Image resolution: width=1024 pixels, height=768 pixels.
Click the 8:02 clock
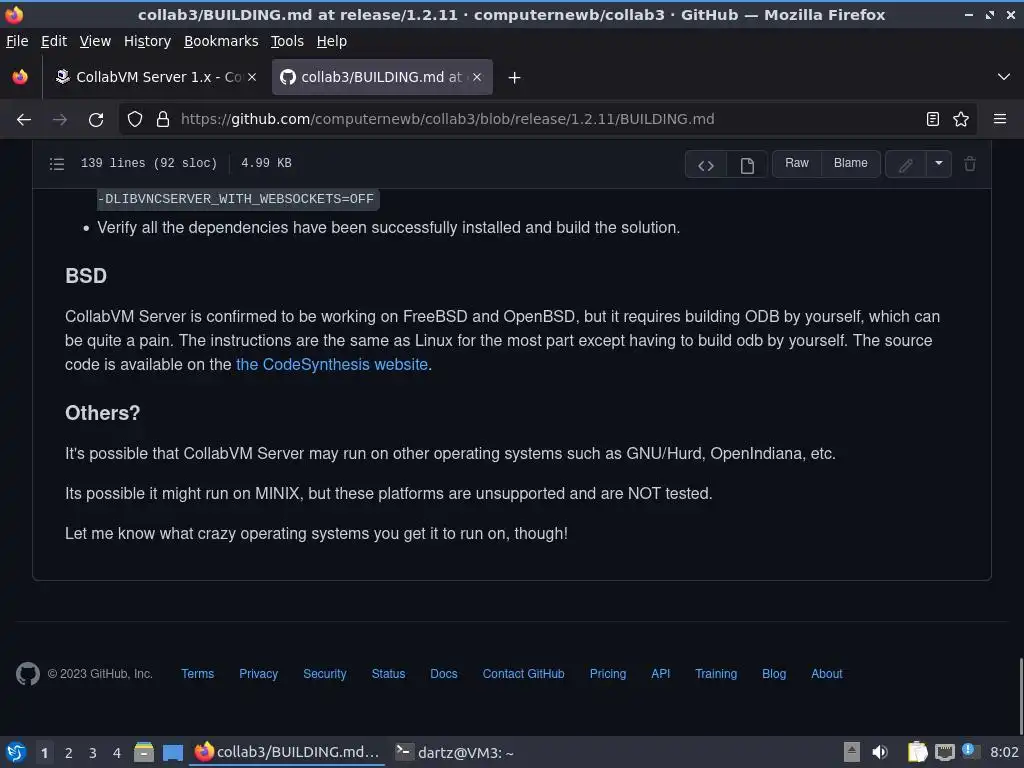pos(1004,752)
